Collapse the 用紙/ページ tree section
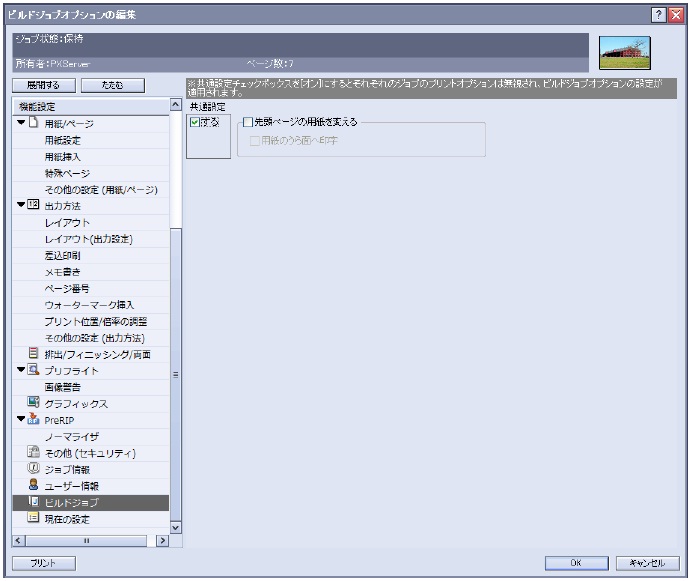 coord(20,123)
